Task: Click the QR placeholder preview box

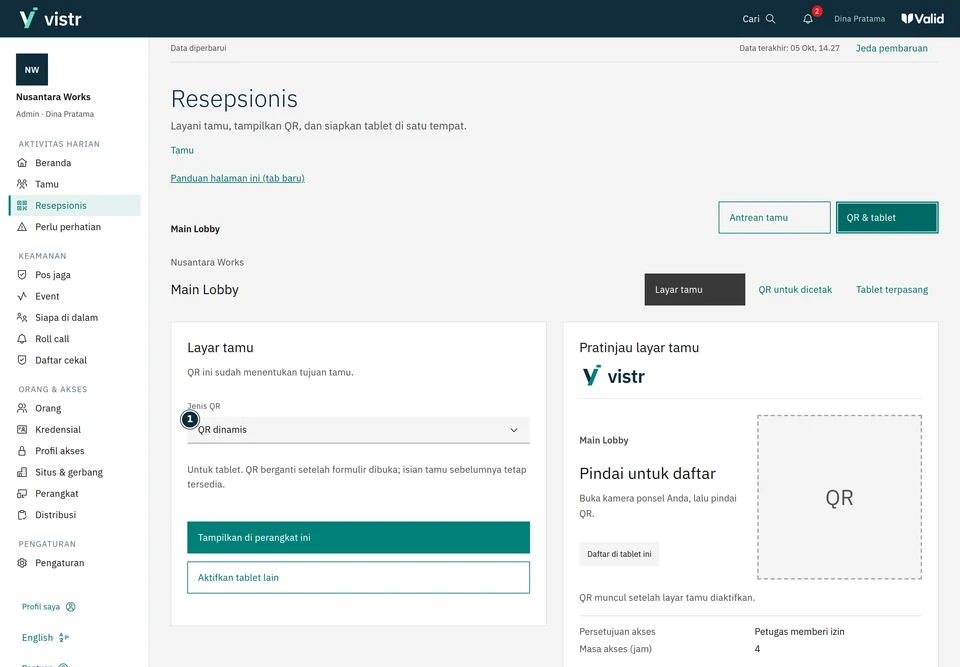Action: click(x=839, y=497)
